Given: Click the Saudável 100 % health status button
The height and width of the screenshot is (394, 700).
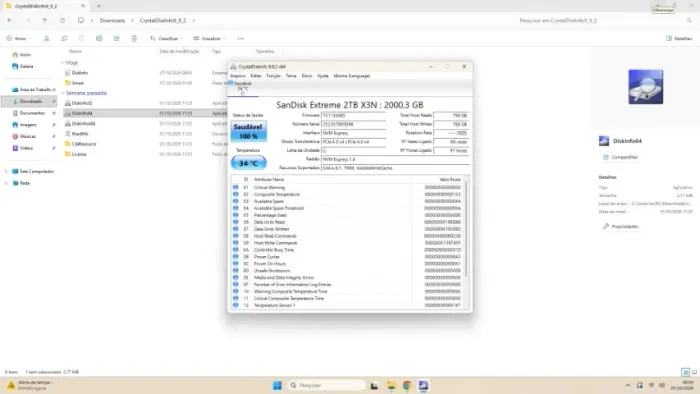Looking at the screenshot, I should [249, 131].
